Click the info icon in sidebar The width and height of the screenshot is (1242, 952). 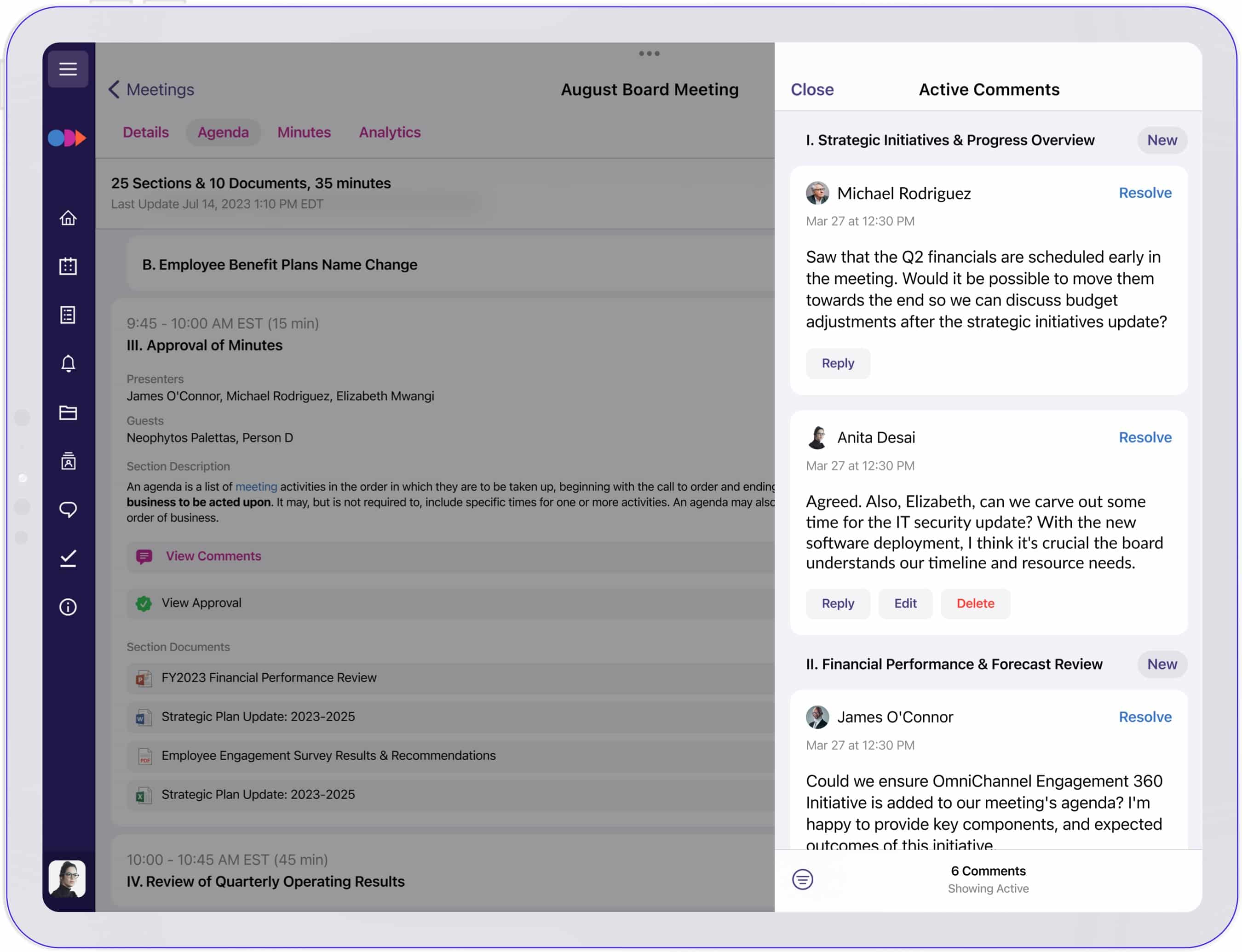pyautogui.click(x=68, y=607)
